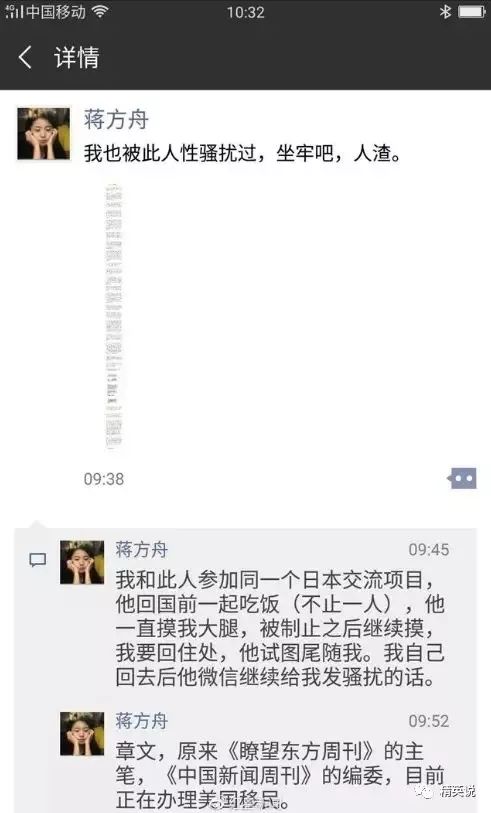The width and height of the screenshot is (491, 813).
Task: Select the main post text about 性骚扰
Action: click(242, 153)
